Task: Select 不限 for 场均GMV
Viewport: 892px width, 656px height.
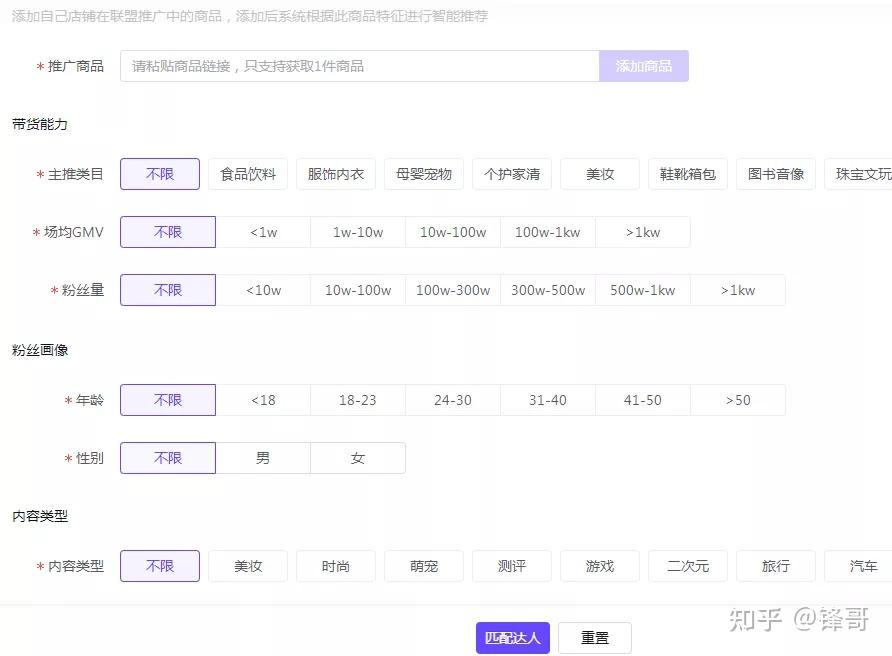Action: coord(168,232)
